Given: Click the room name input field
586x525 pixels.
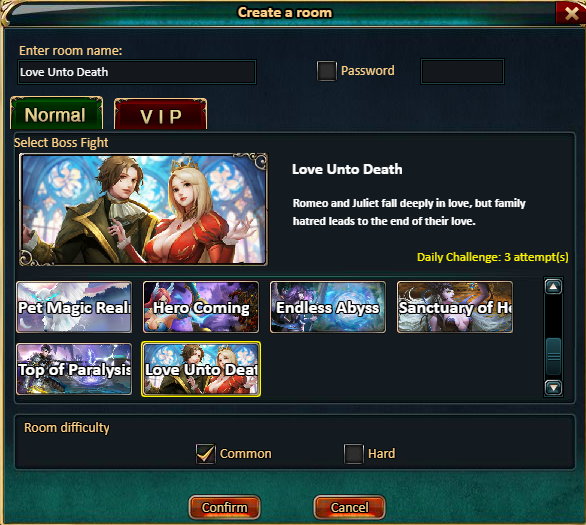Looking at the screenshot, I should (x=137, y=72).
